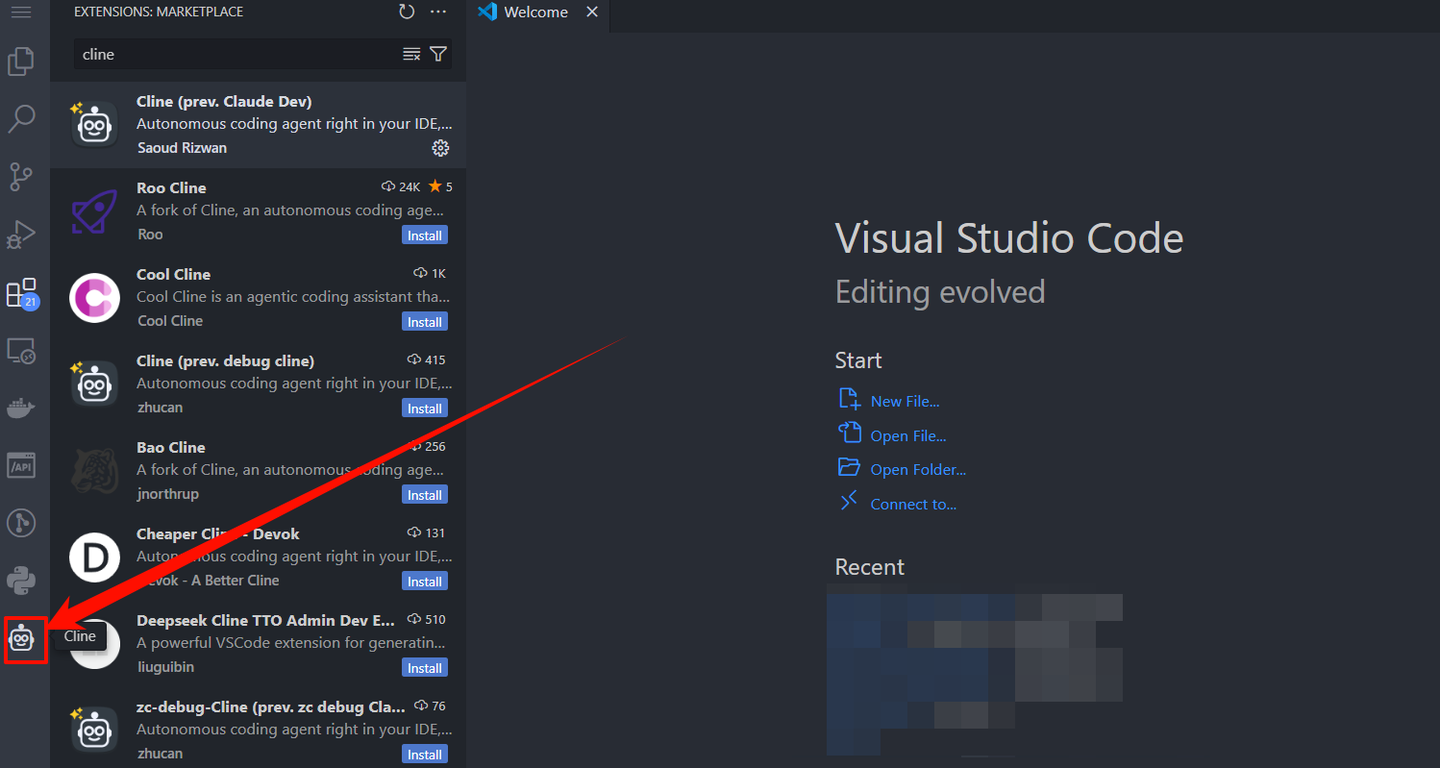Open the API view in activity bar
This screenshot has height=768, width=1440.
click(x=21, y=465)
